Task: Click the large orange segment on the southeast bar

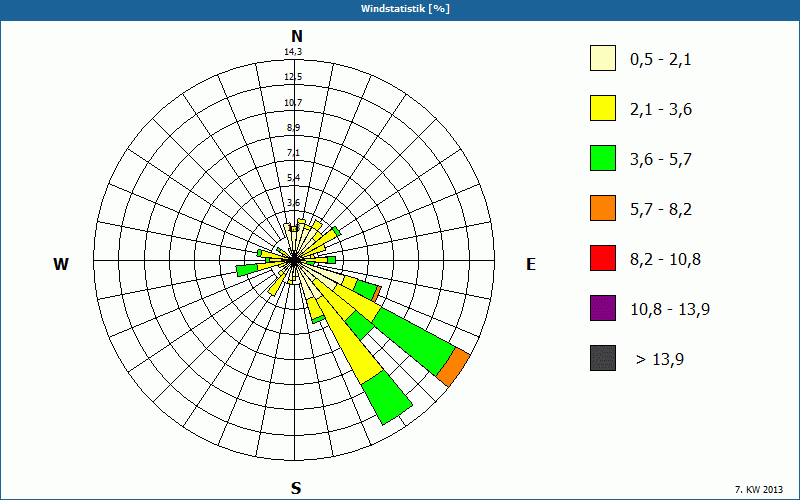Action: (454, 367)
